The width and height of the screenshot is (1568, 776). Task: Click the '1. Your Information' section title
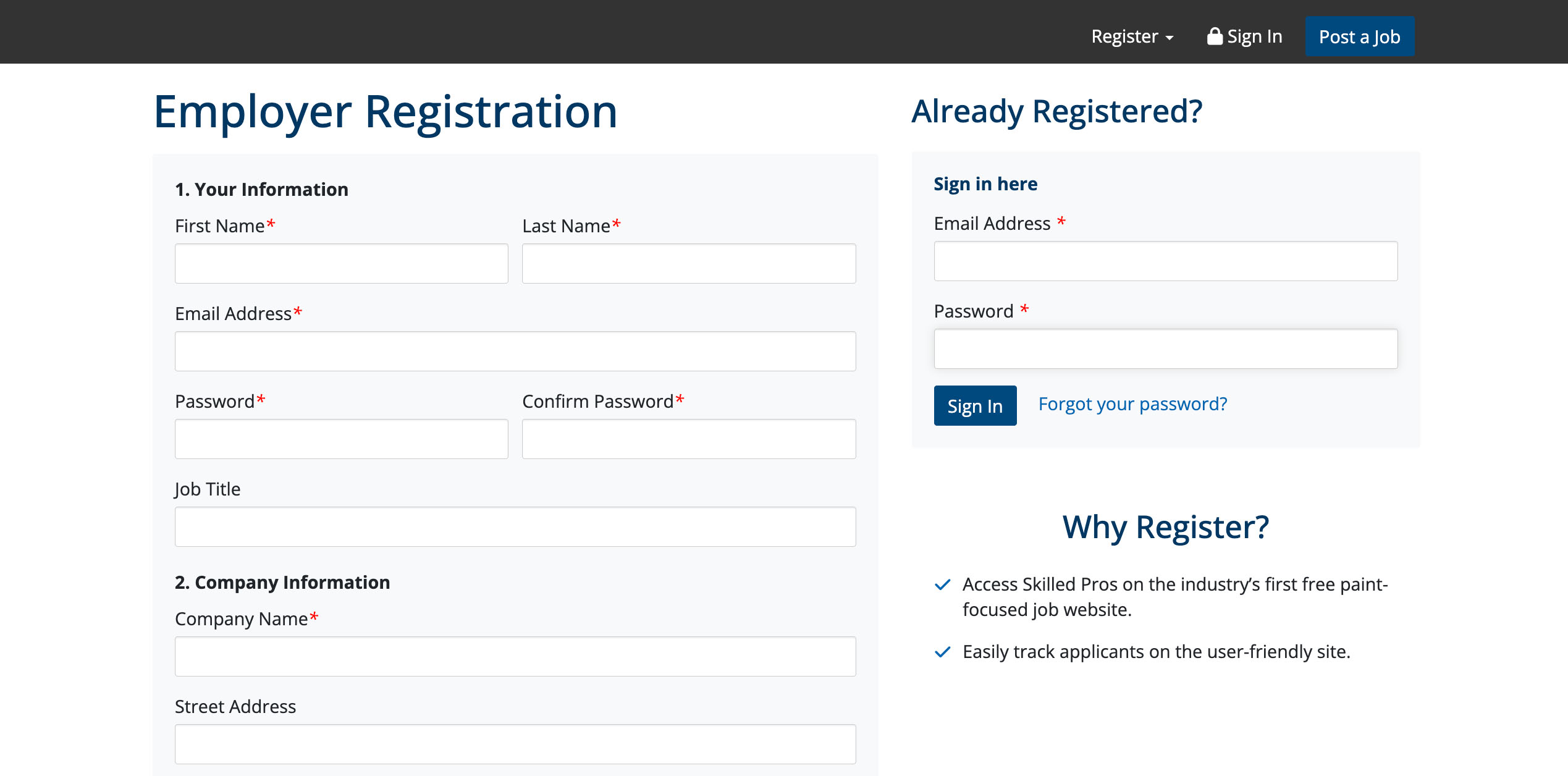[x=261, y=189]
